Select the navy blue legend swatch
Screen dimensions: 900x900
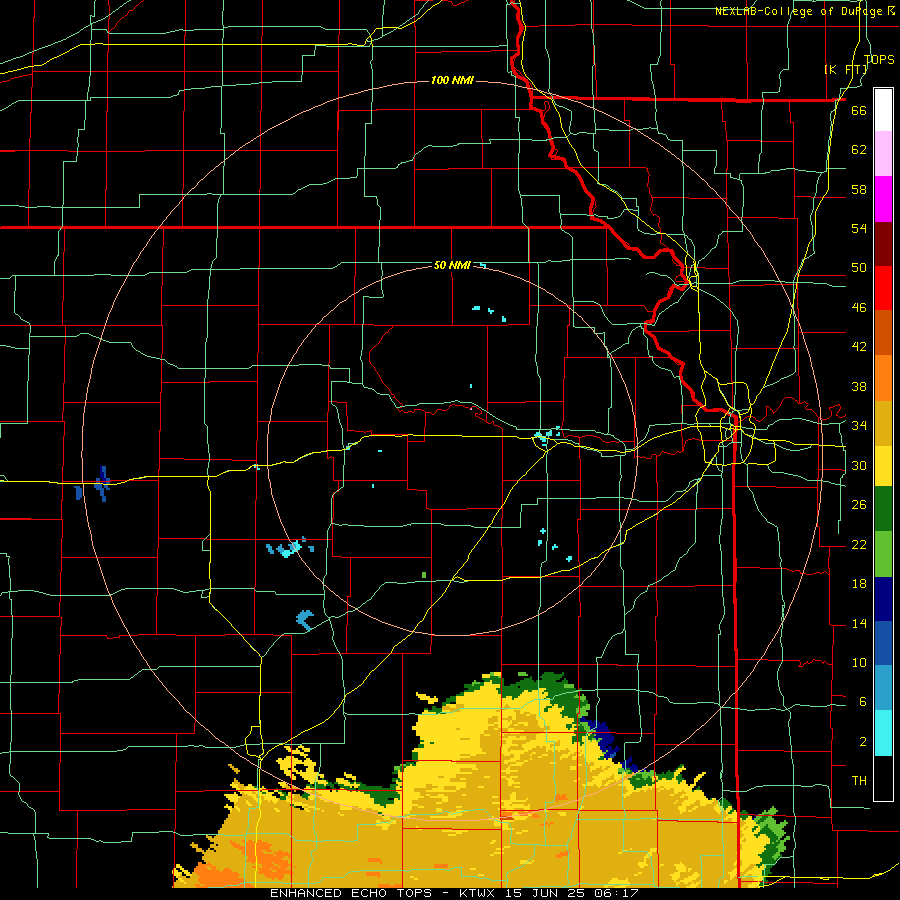[883, 599]
